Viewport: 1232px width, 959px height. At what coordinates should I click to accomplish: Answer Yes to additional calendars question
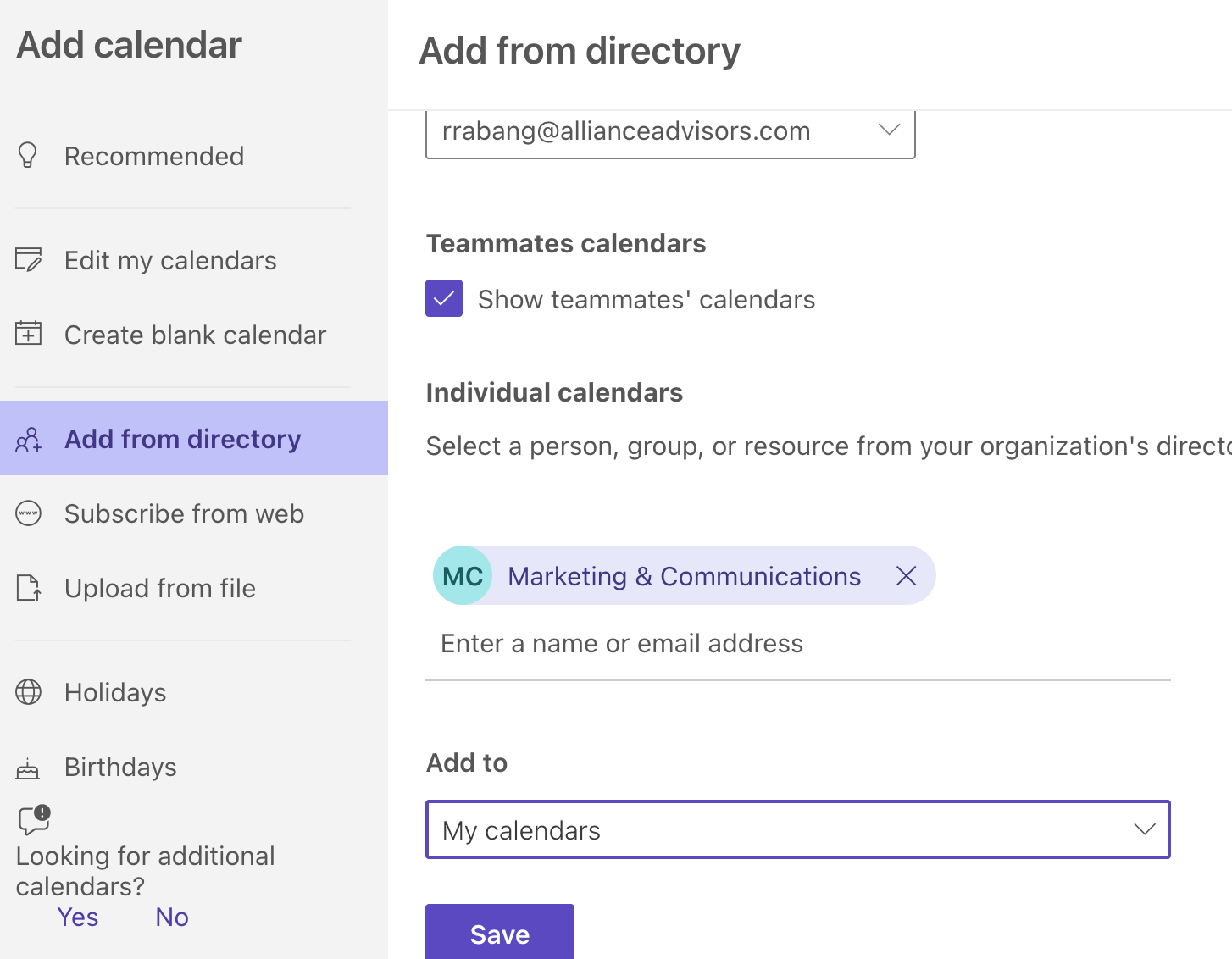[x=78, y=917]
